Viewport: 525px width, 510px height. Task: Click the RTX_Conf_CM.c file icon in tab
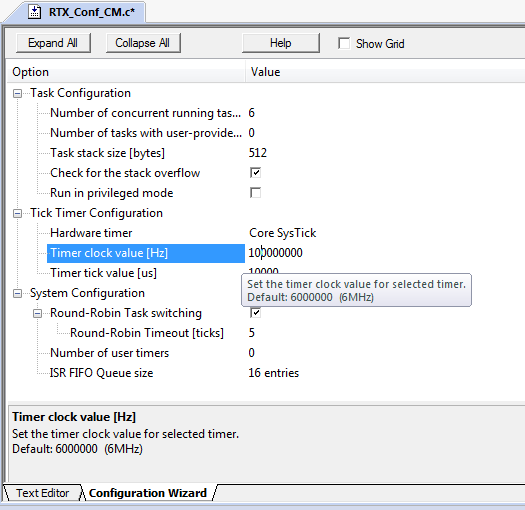34,12
